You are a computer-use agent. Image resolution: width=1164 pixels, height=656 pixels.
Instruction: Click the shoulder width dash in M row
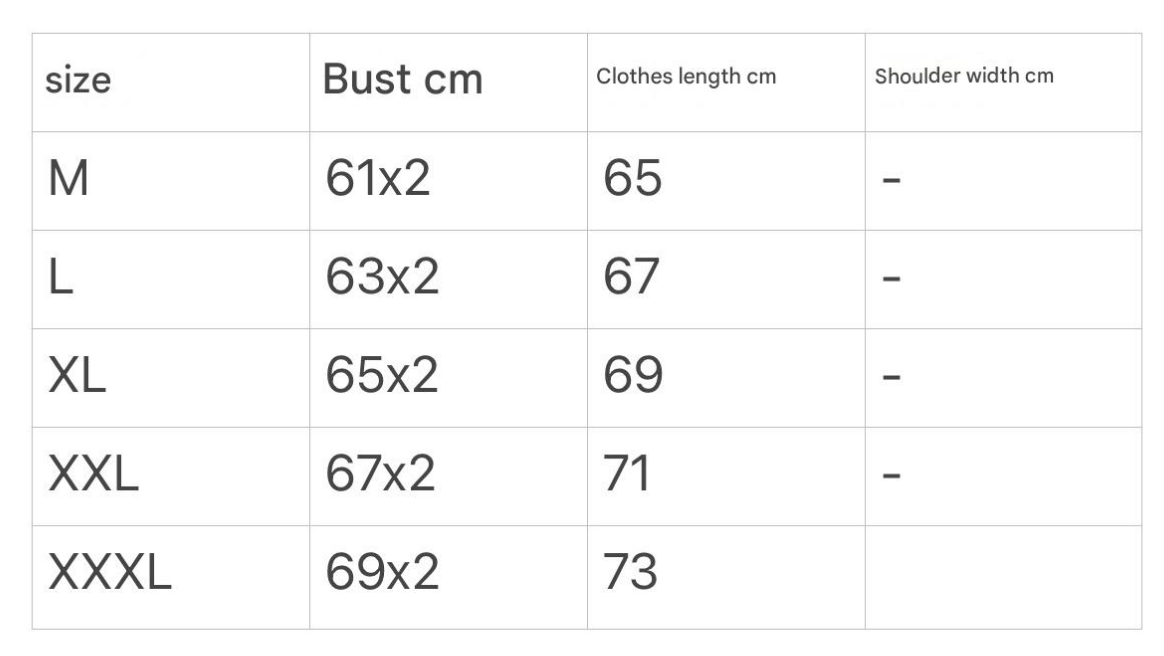891,181
